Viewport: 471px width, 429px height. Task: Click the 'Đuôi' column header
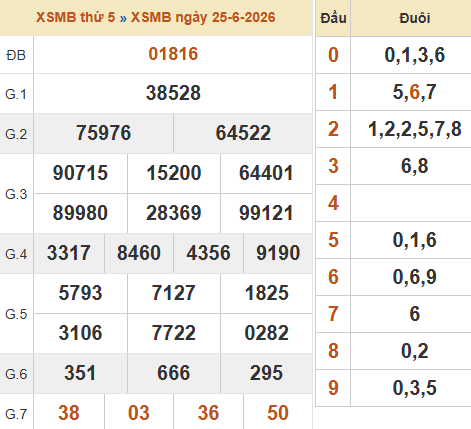coord(415,18)
